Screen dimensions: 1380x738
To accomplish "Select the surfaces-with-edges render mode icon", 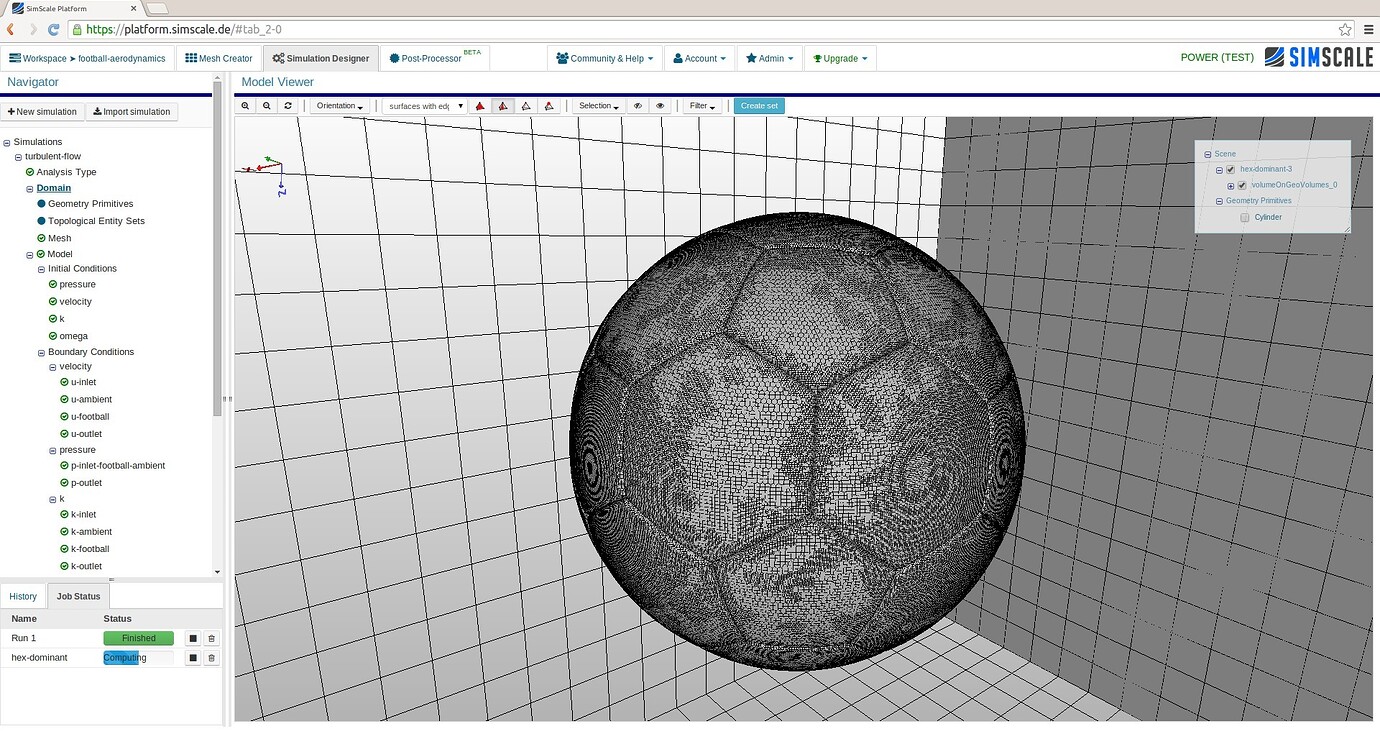I will click(502, 105).
